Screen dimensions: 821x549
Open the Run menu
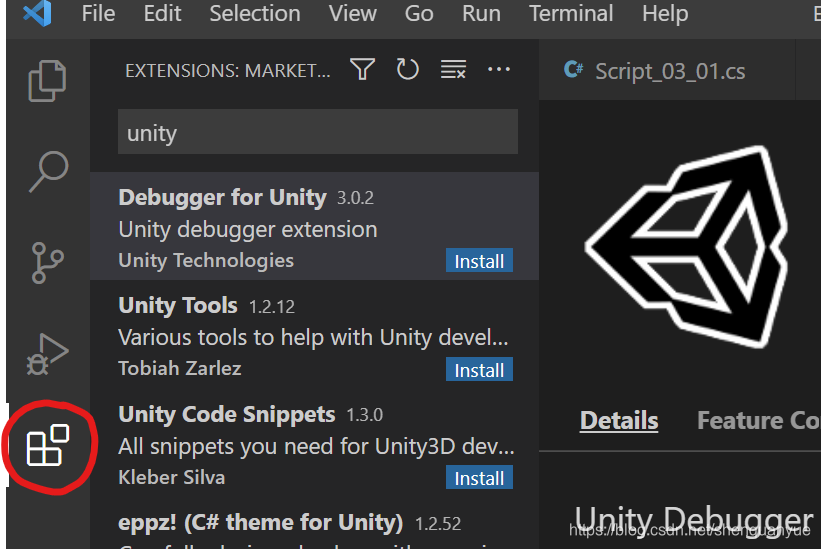pyautogui.click(x=481, y=13)
